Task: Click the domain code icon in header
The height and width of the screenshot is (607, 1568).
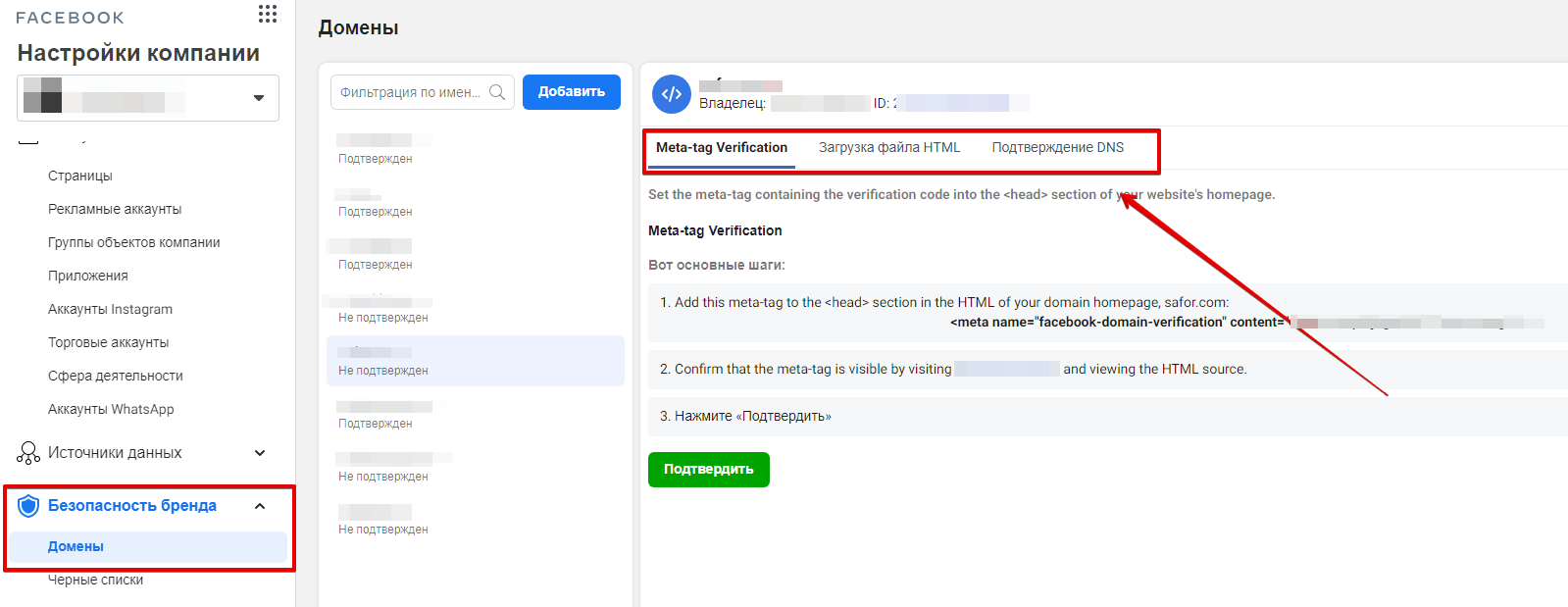Action: click(672, 94)
